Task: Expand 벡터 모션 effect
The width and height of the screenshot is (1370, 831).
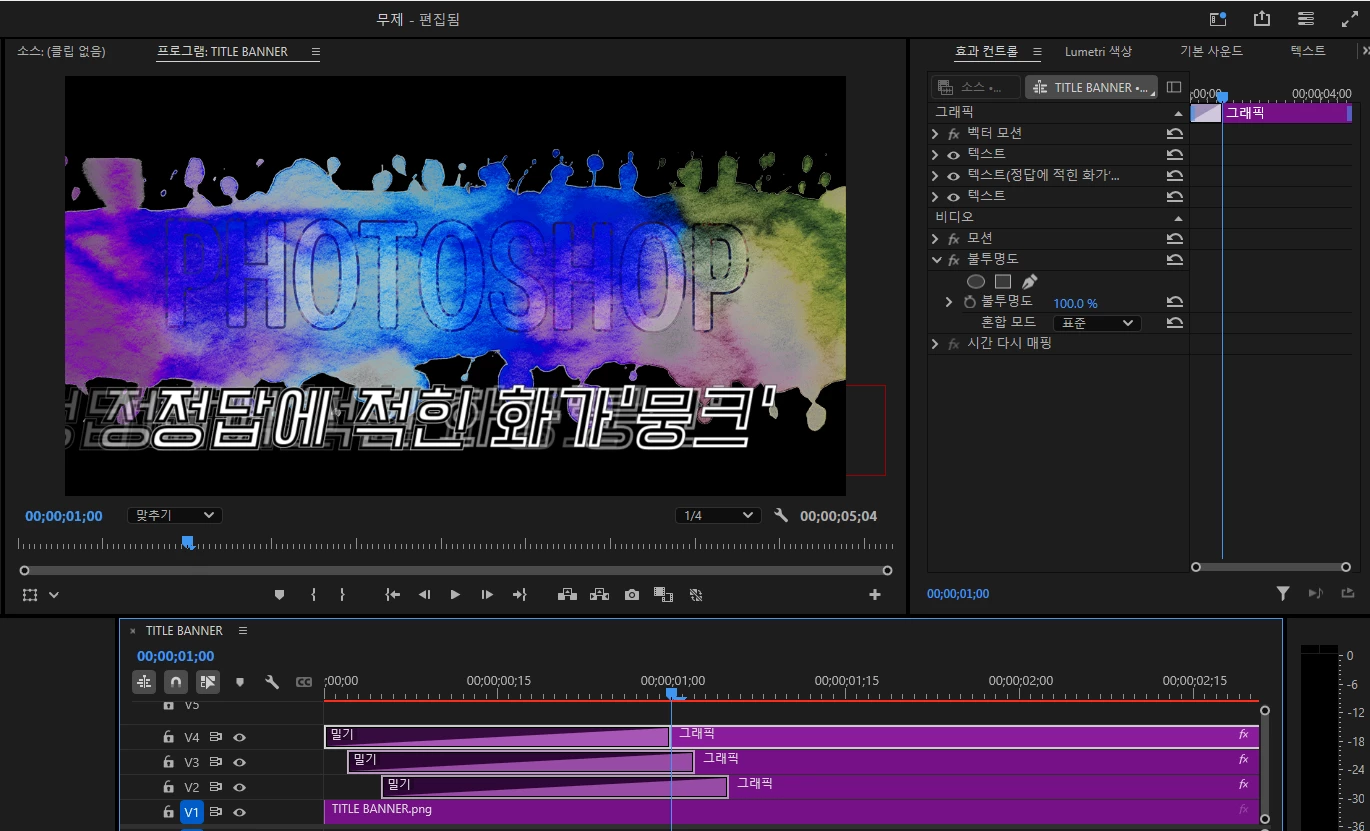Action: 935,133
